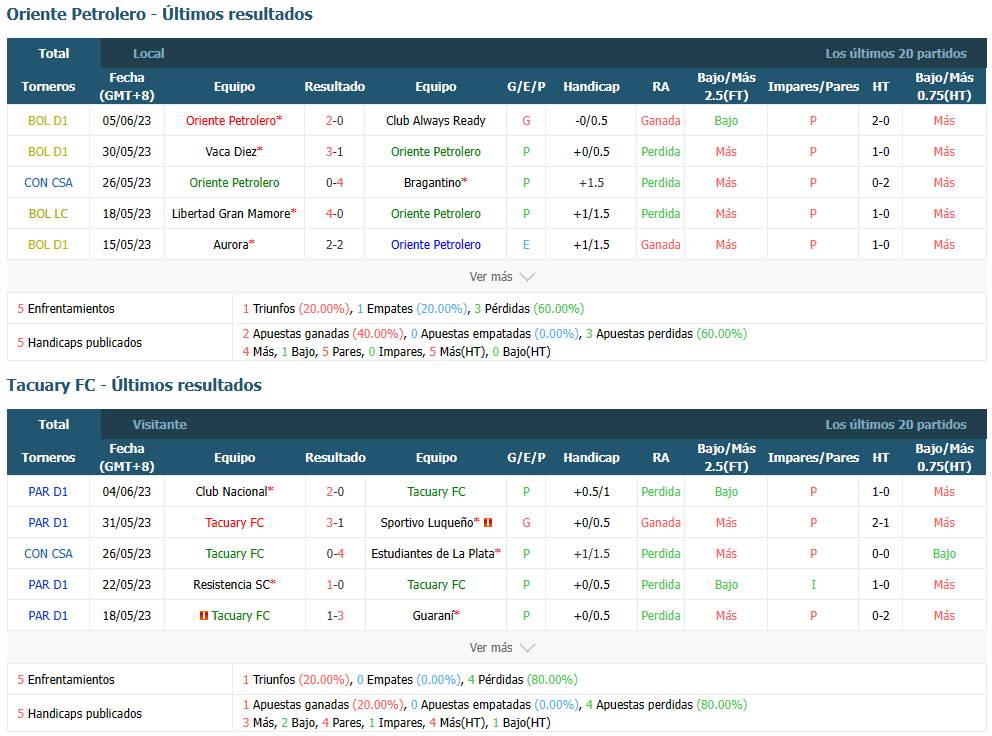Switch to Local tab
This screenshot has height=736, width=992.
click(x=149, y=53)
